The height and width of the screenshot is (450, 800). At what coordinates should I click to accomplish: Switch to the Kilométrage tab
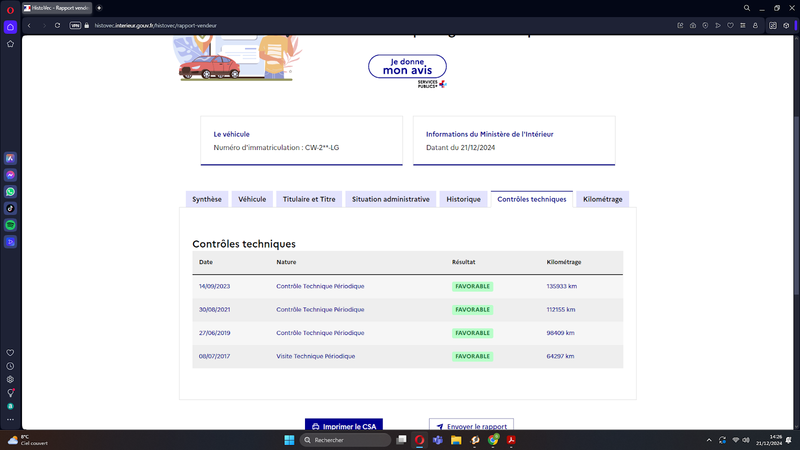point(603,199)
